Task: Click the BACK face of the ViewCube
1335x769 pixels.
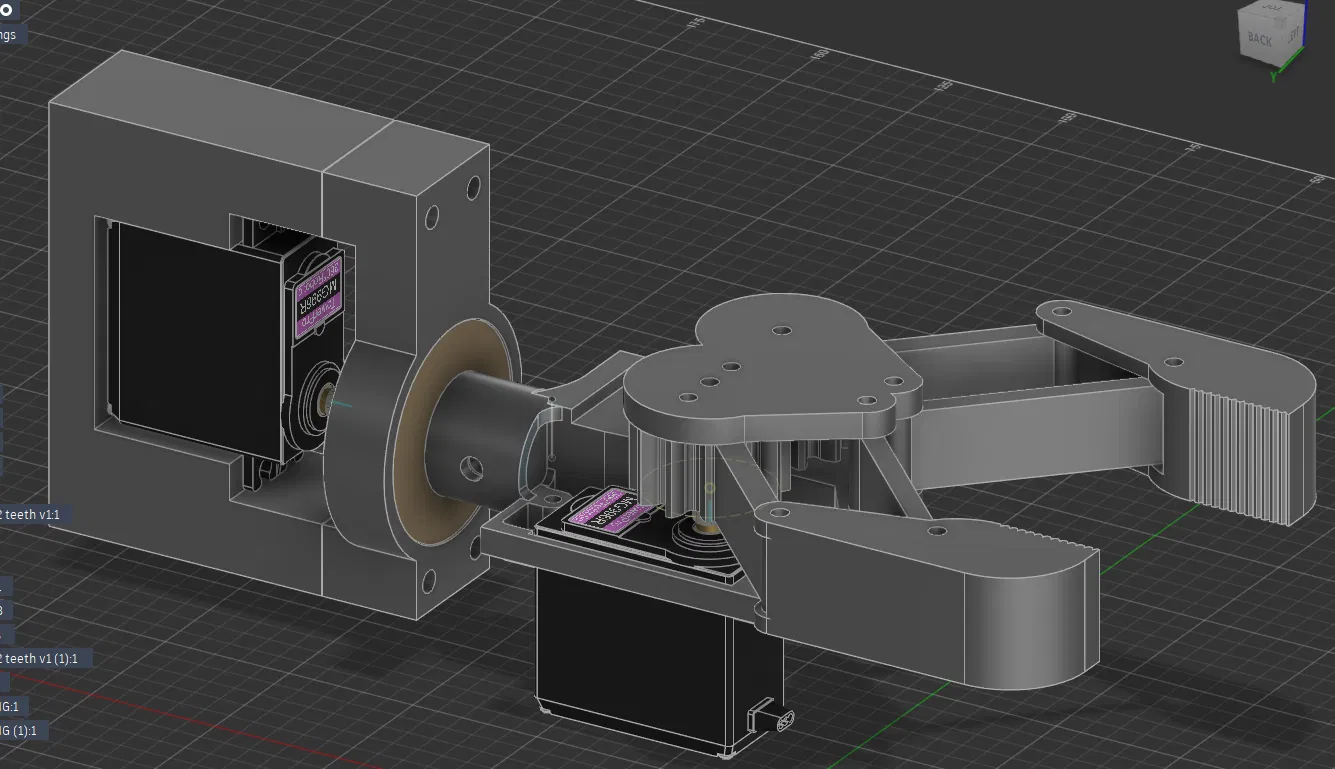Action: tap(1260, 40)
